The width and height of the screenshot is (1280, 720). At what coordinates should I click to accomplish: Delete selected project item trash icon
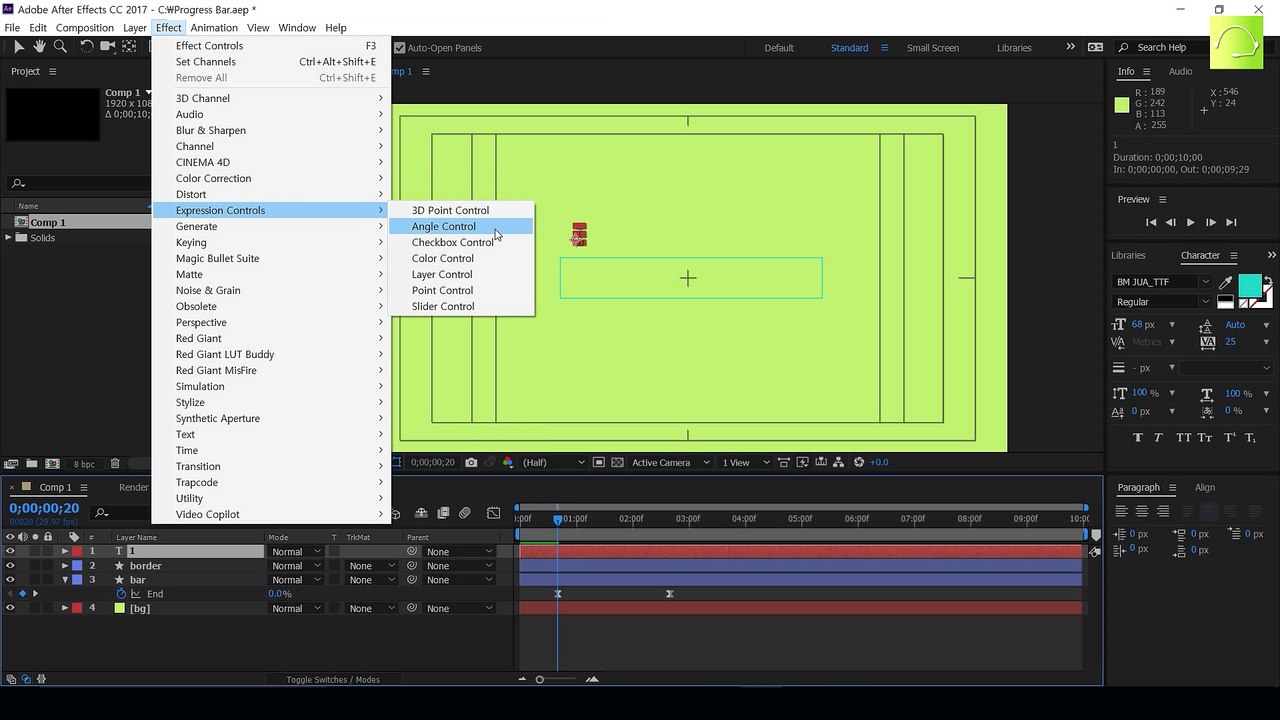115,464
